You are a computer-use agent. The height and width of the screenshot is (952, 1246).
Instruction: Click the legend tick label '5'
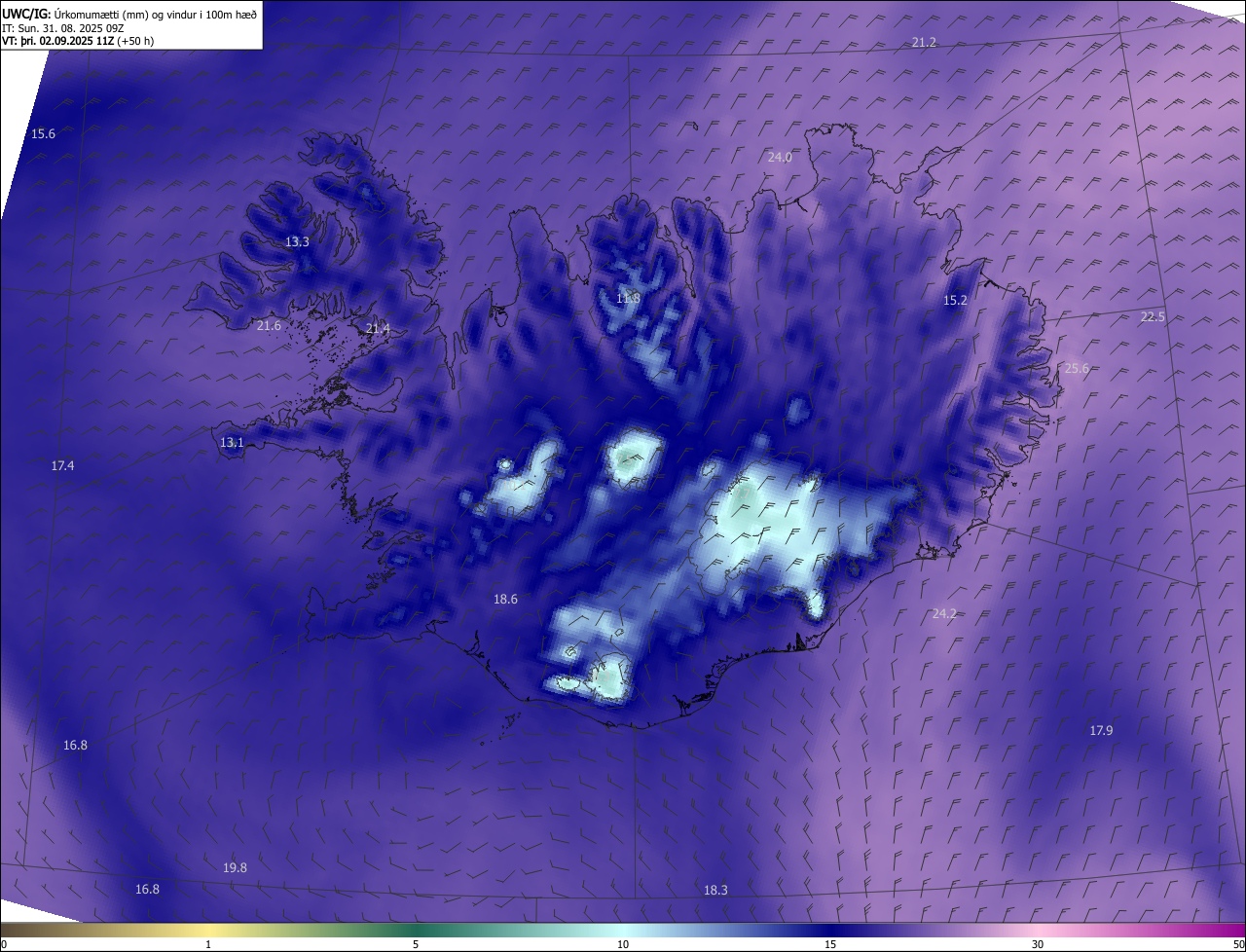416,945
